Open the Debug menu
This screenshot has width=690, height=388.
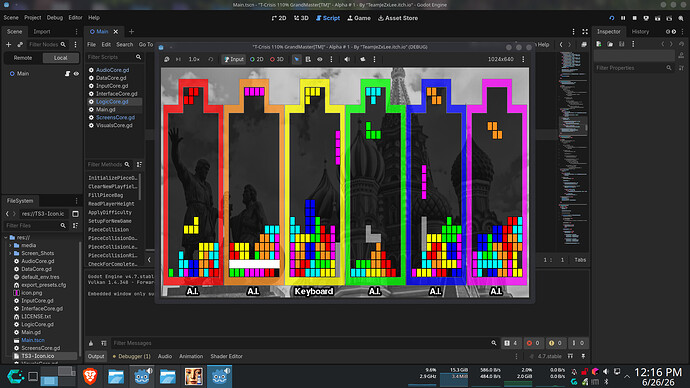pos(55,18)
